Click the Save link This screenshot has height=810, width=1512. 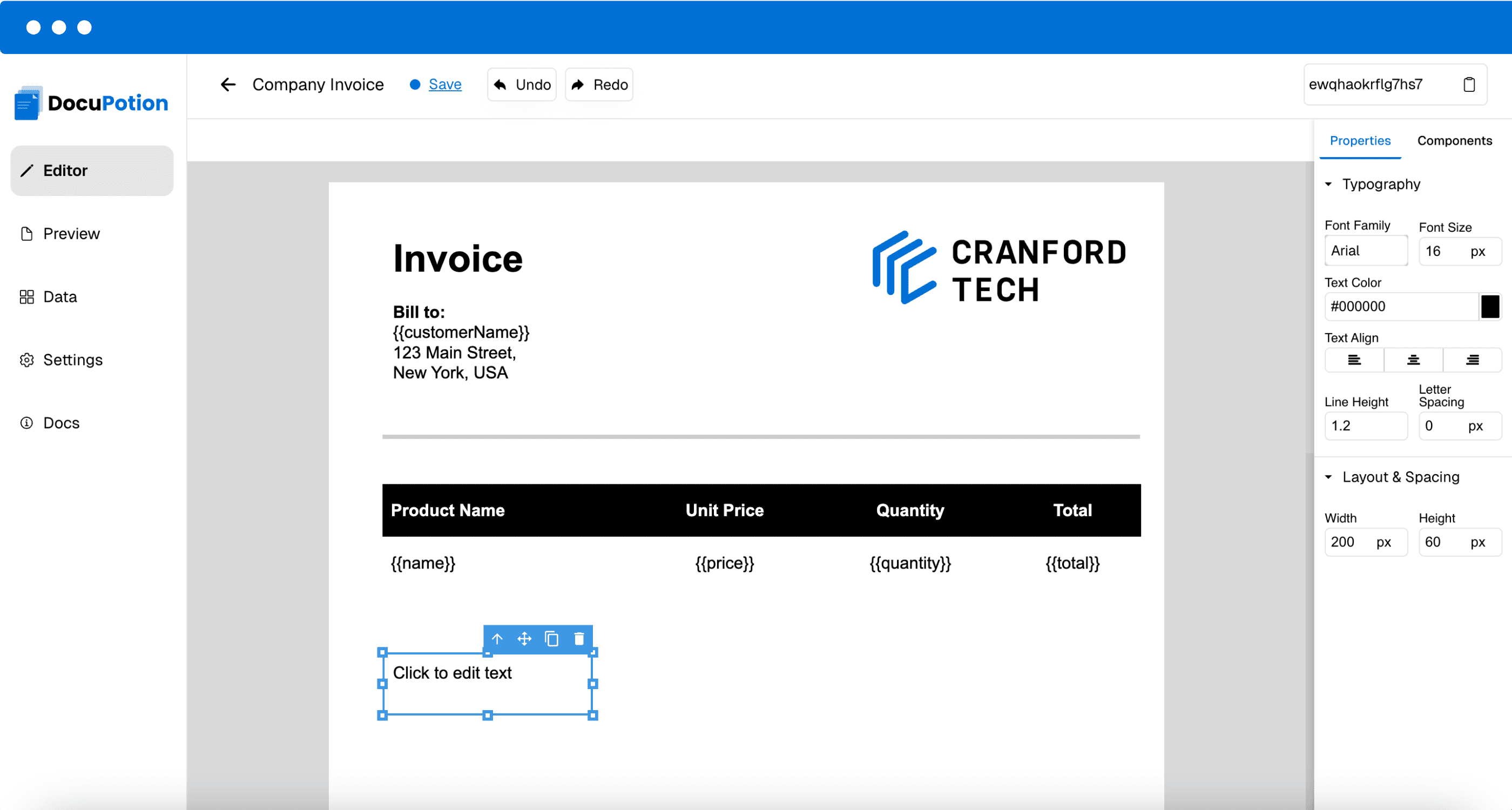444,85
